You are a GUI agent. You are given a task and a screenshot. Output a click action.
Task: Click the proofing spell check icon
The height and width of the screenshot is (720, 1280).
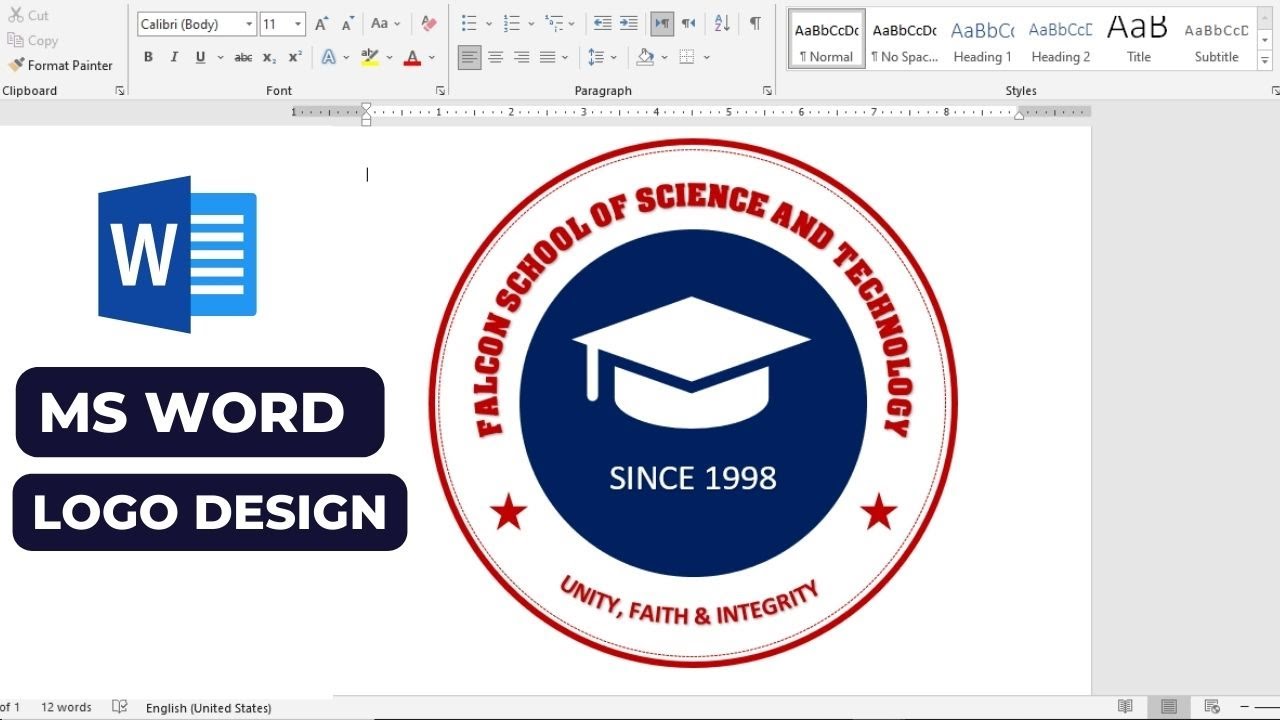click(x=120, y=707)
